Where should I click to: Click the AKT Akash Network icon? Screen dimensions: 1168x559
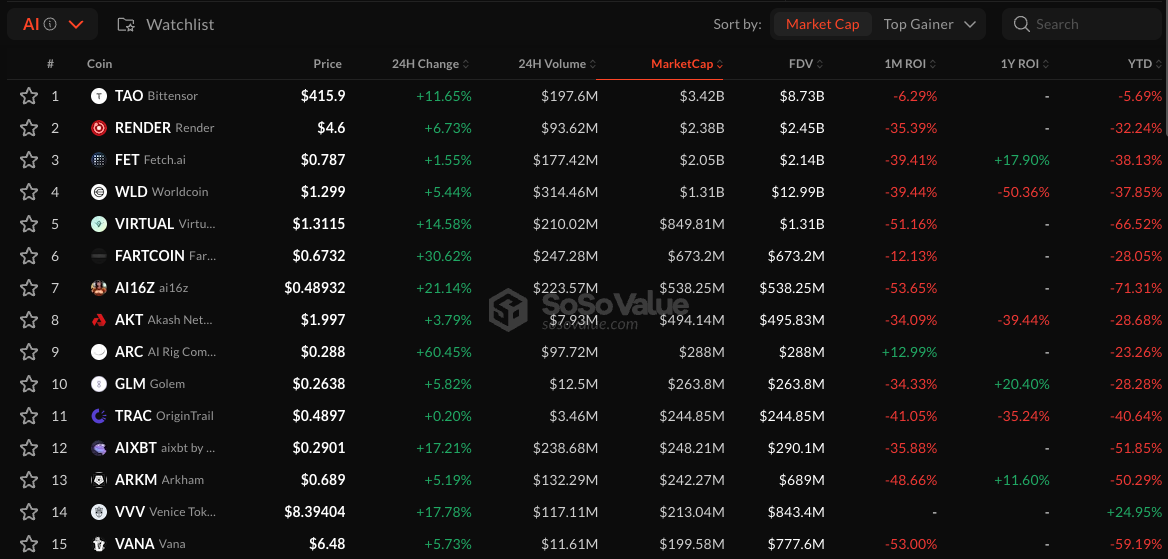coord(99,320)
